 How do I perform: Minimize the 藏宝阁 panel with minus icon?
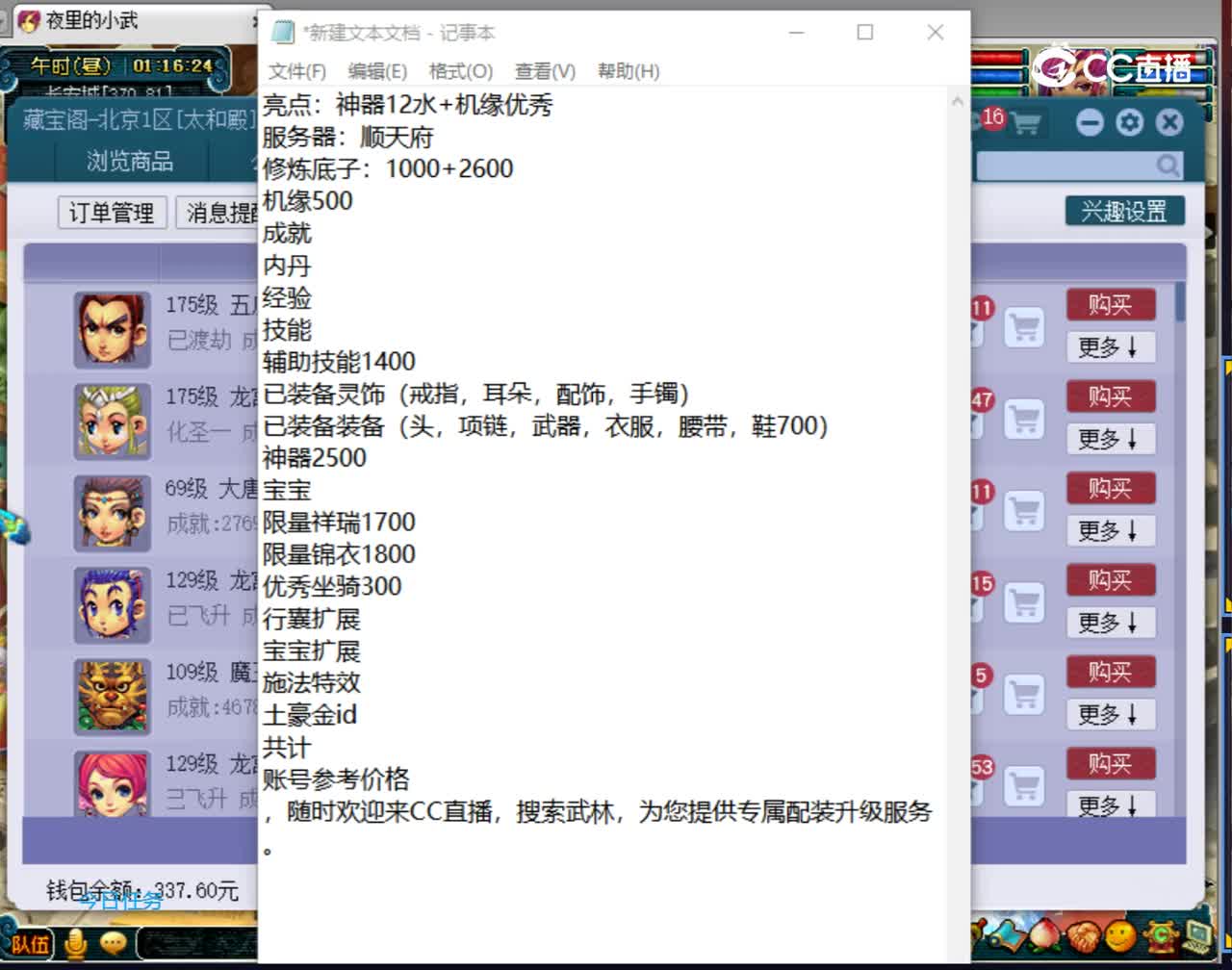[1090, 122]
